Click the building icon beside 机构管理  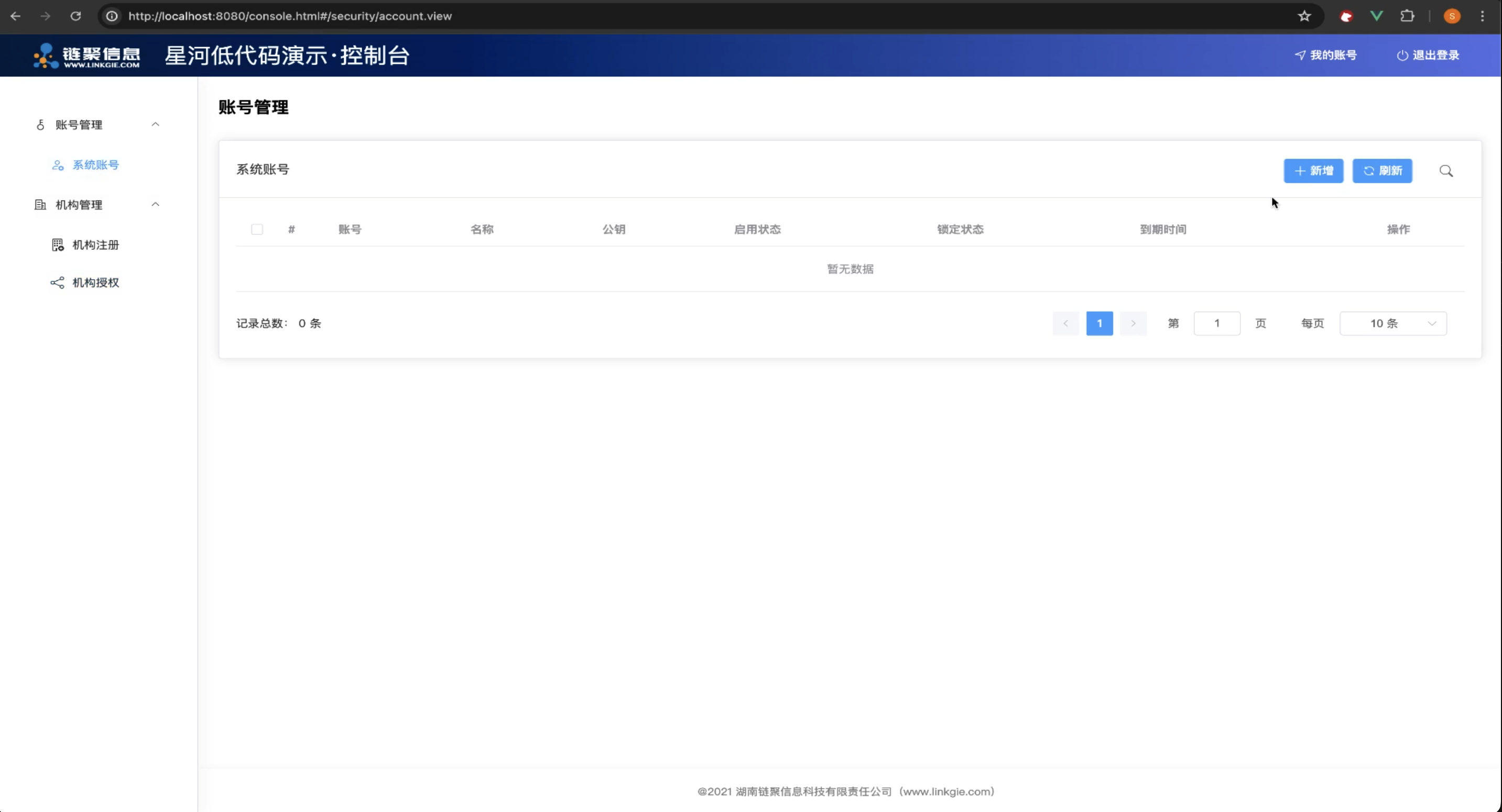tap(40, 205)
